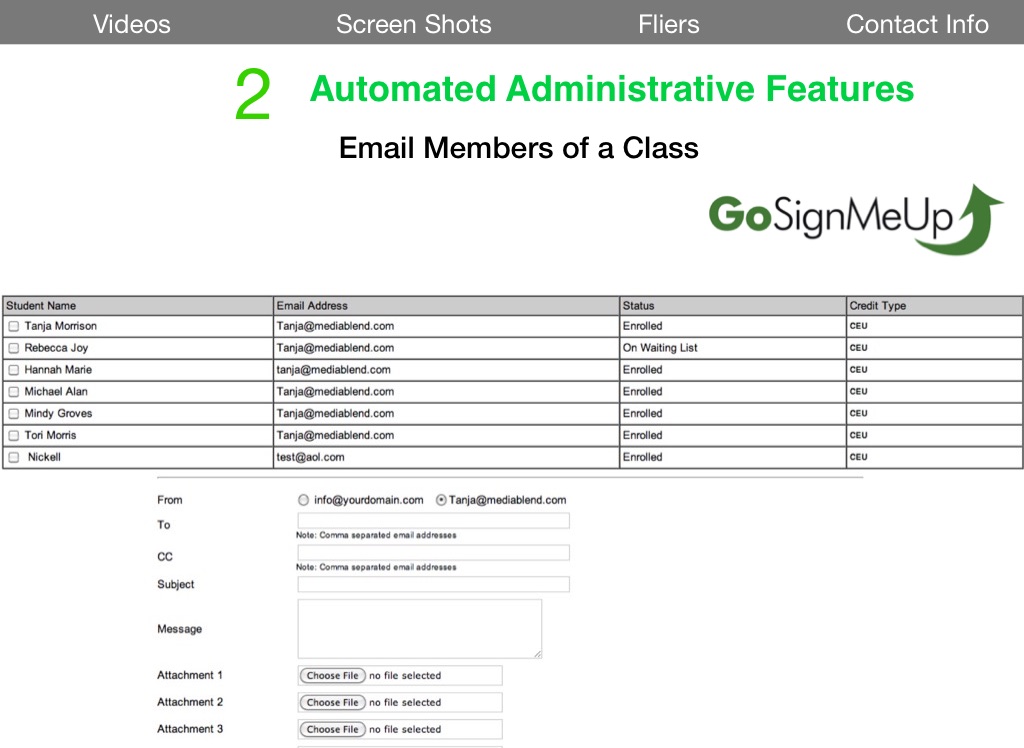Viewport: 1024px width, 748px height.
Task: Tick the Hannah Marie checkbox
Action: pos(14,370)
